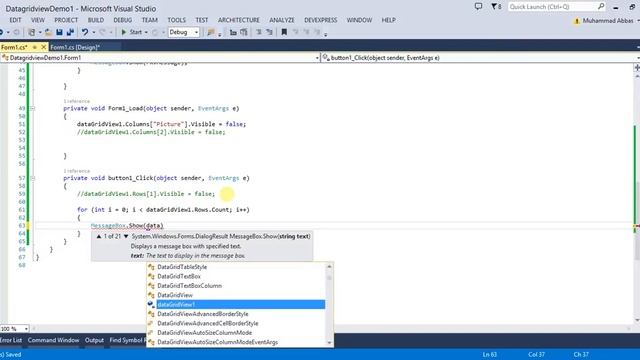Open the Error List panel tab
640x360 pixels.
coord(11,340)
